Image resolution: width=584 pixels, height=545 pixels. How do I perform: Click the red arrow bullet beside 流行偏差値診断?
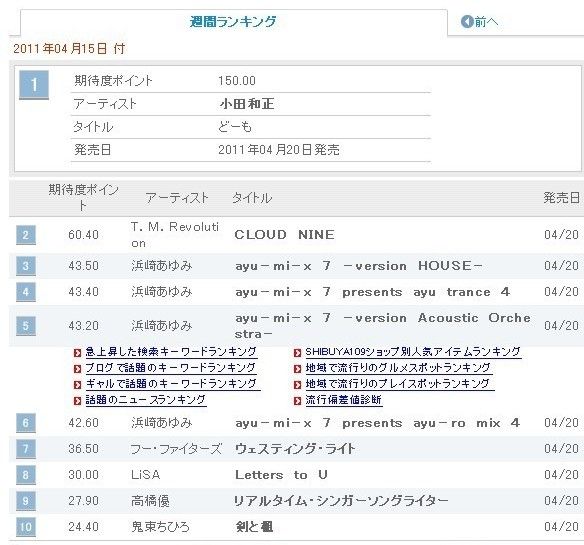(297, 401)
